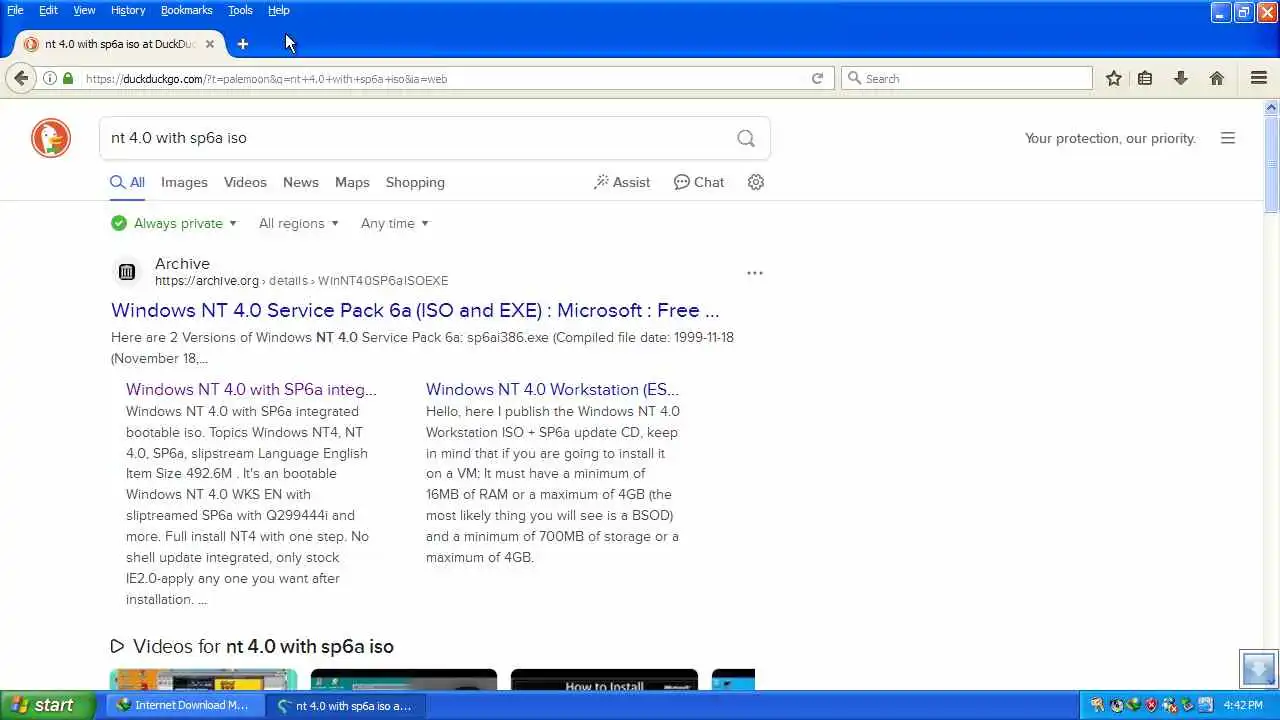This screenshot has width=1280, height=720.
Task: Click the floating download arrow box
Action: 1258,668
